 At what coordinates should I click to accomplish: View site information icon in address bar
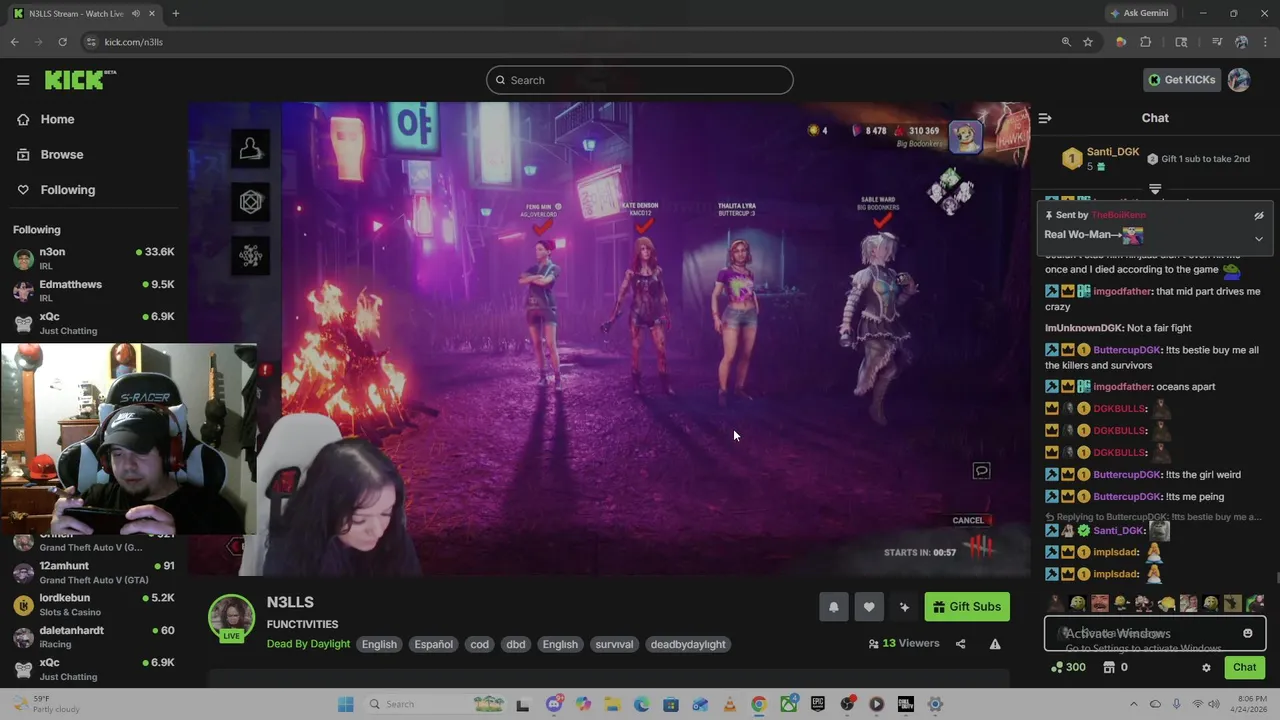[91, 42]
